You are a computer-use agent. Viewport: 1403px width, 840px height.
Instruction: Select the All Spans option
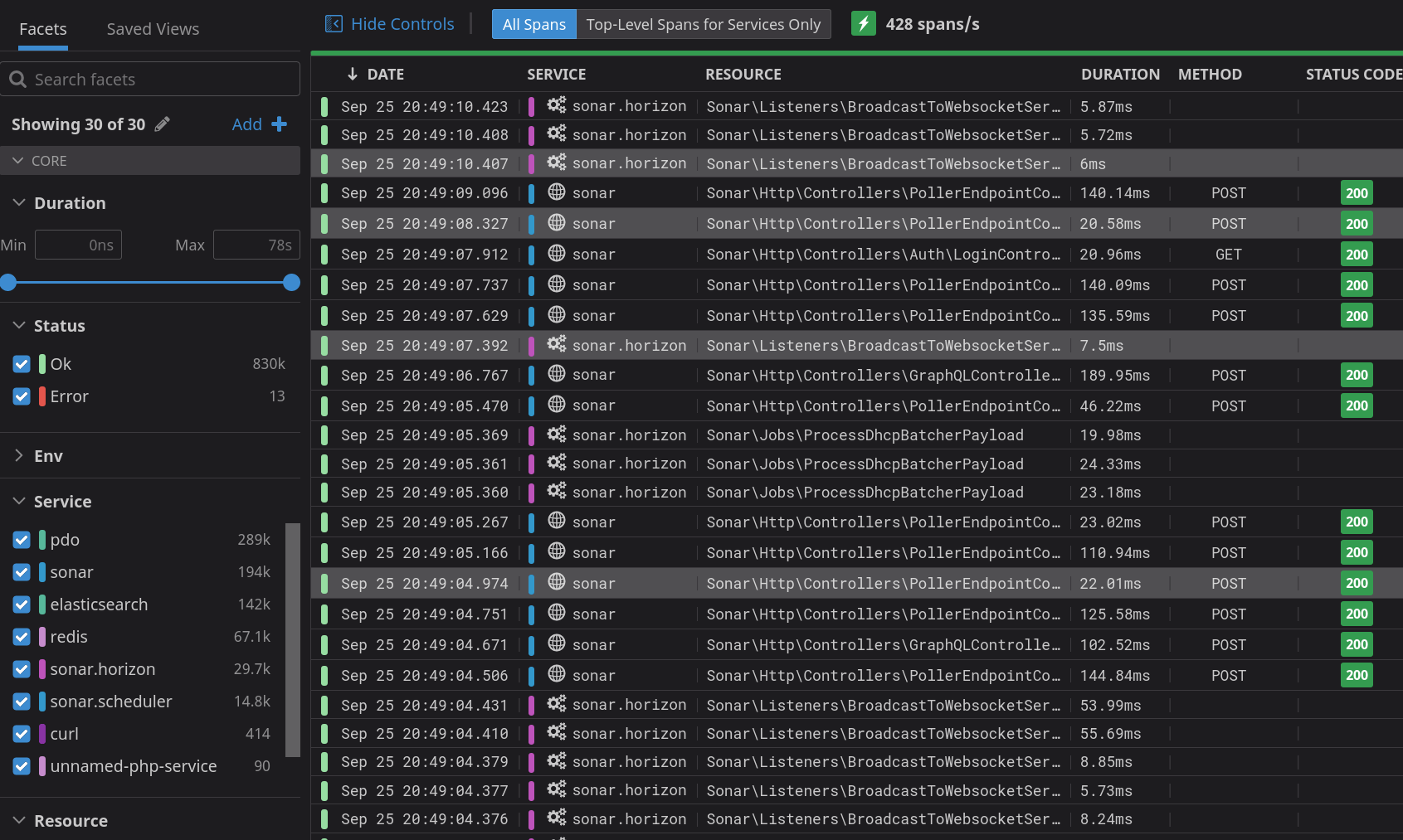tap(534, 24)
